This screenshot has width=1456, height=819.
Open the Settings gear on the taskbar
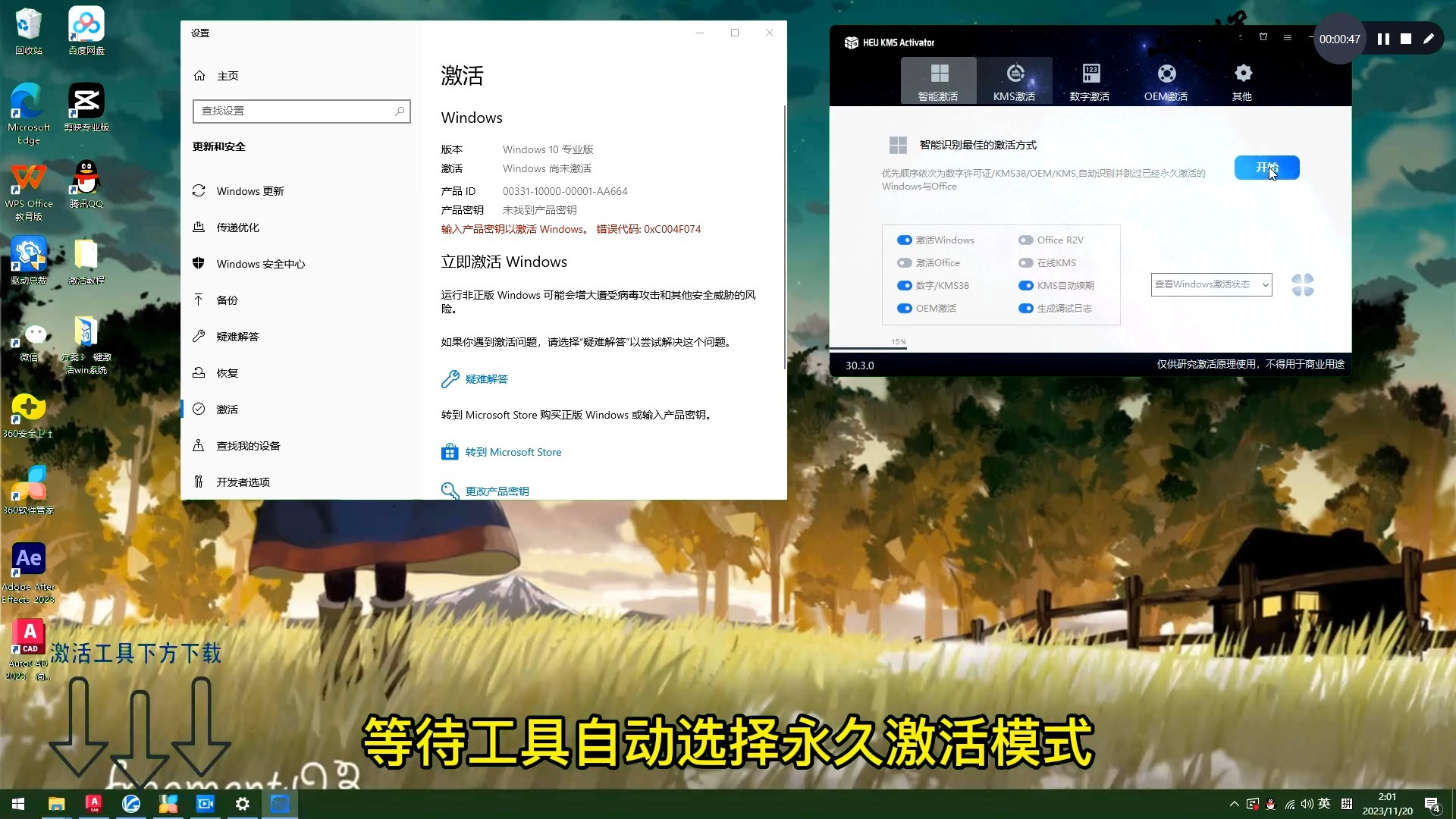[243, 804]
